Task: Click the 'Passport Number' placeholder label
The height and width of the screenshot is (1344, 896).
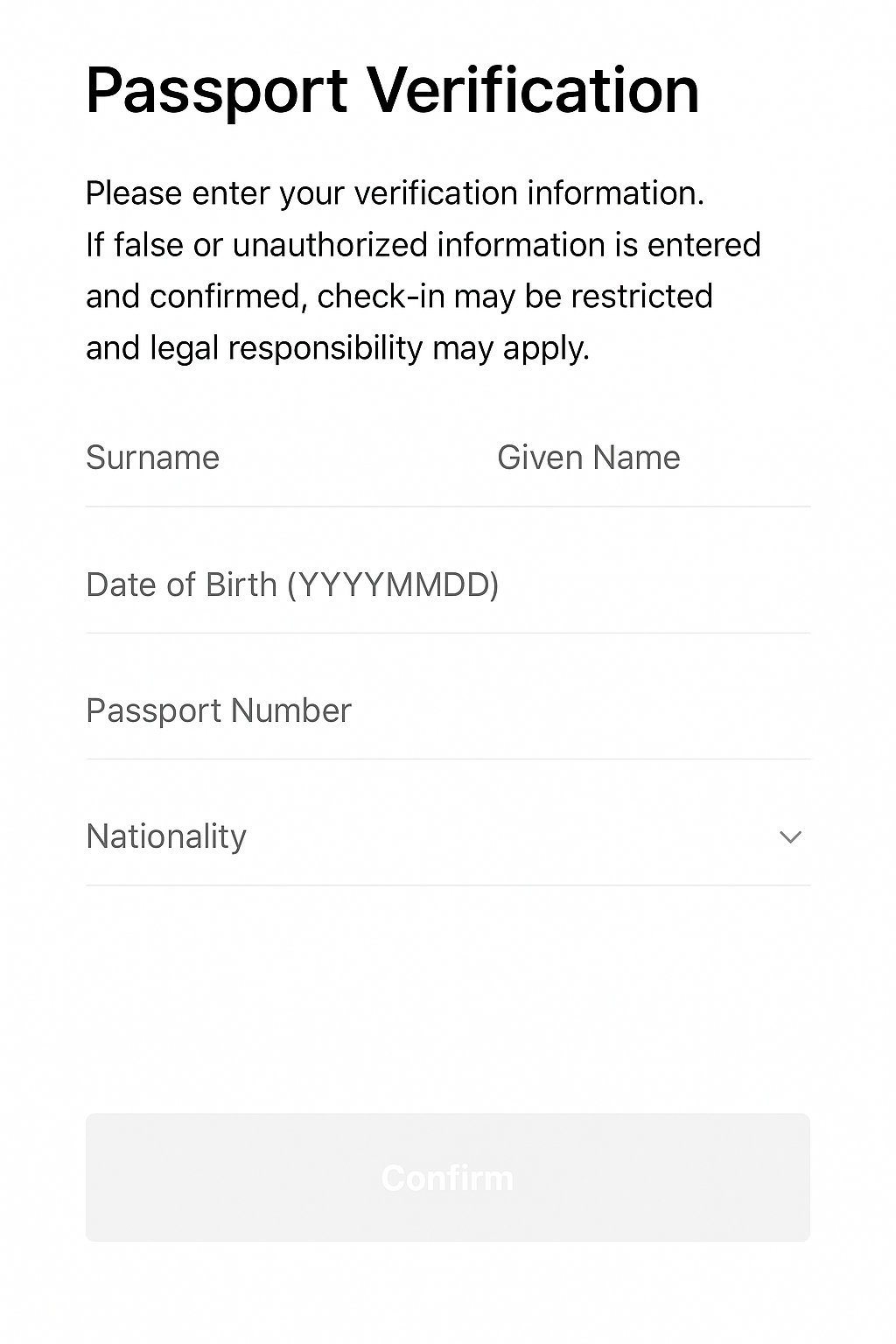Action: 218,710
